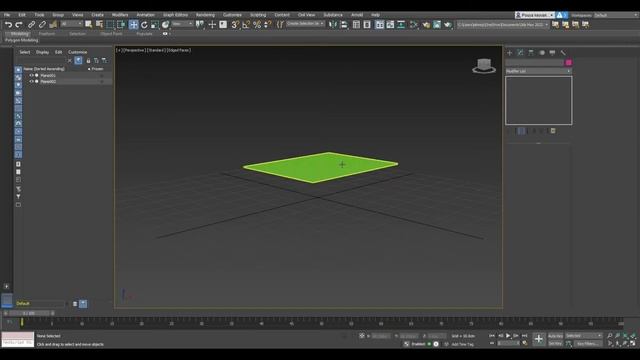Go to the animation end frame
This screenshot has height=360, width=640.
tap(524, 336)
